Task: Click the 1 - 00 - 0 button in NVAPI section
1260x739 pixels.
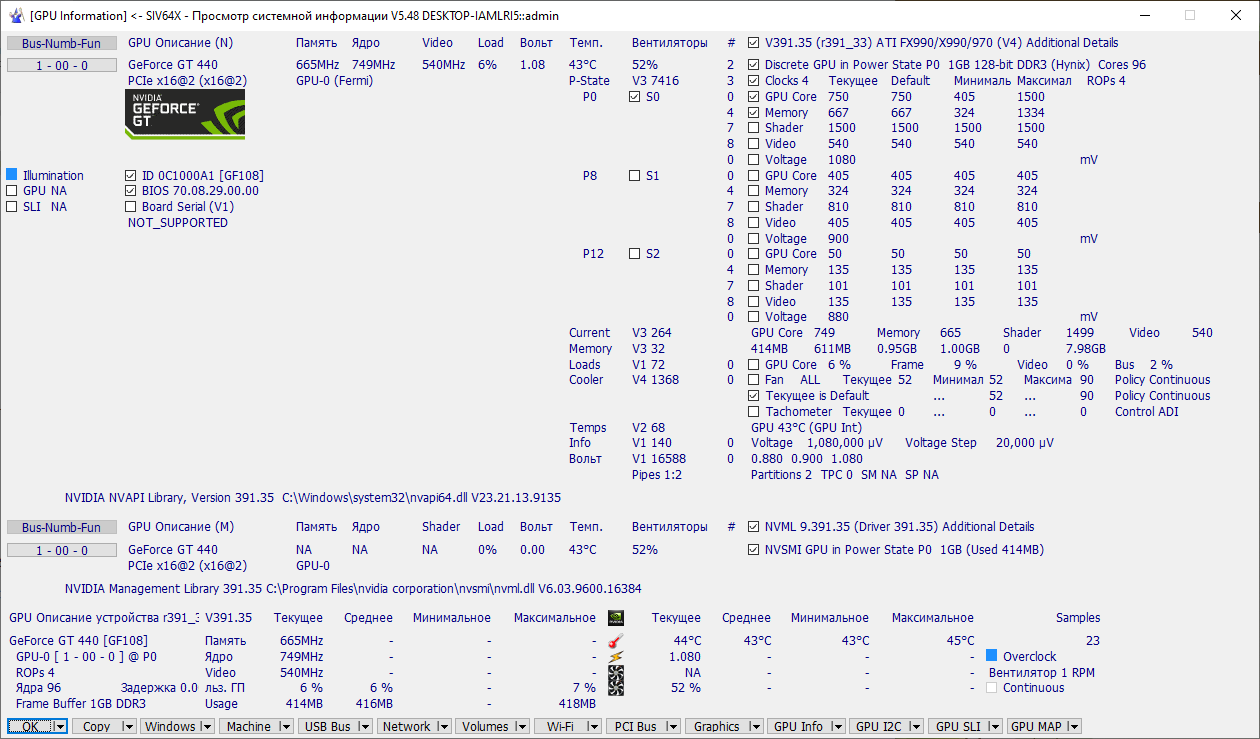Action: point(62,65)
